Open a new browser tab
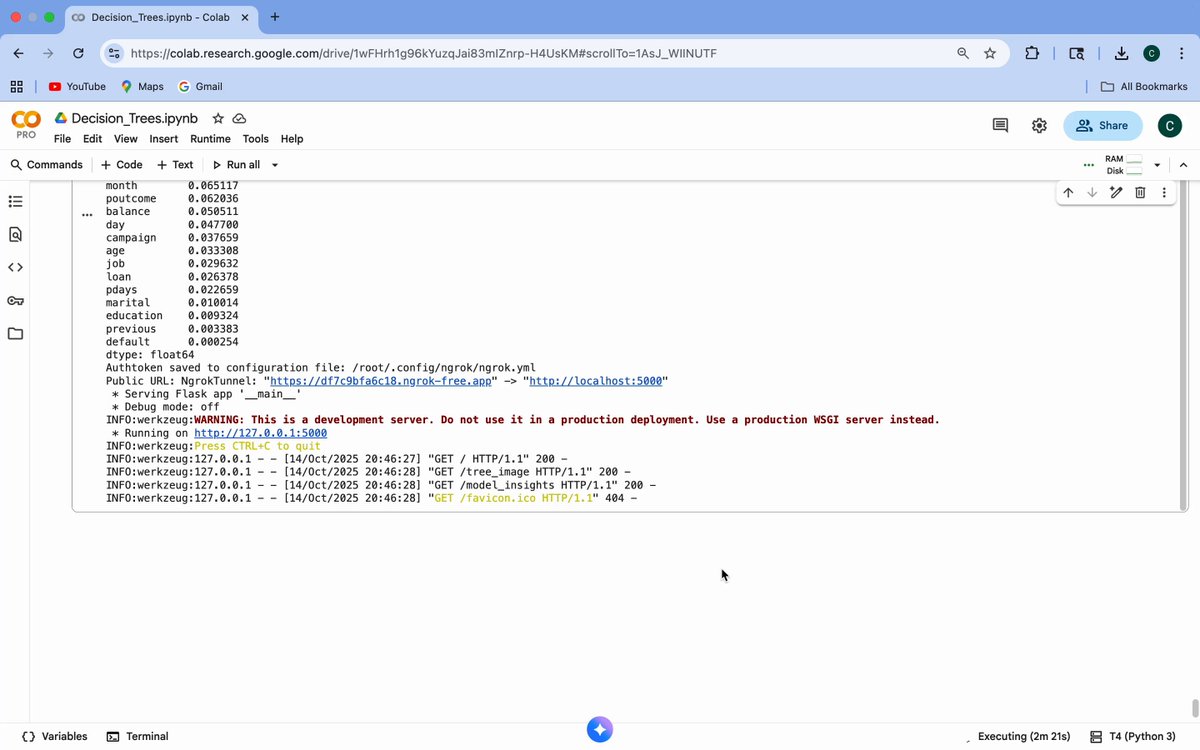 tap(275, 17)
